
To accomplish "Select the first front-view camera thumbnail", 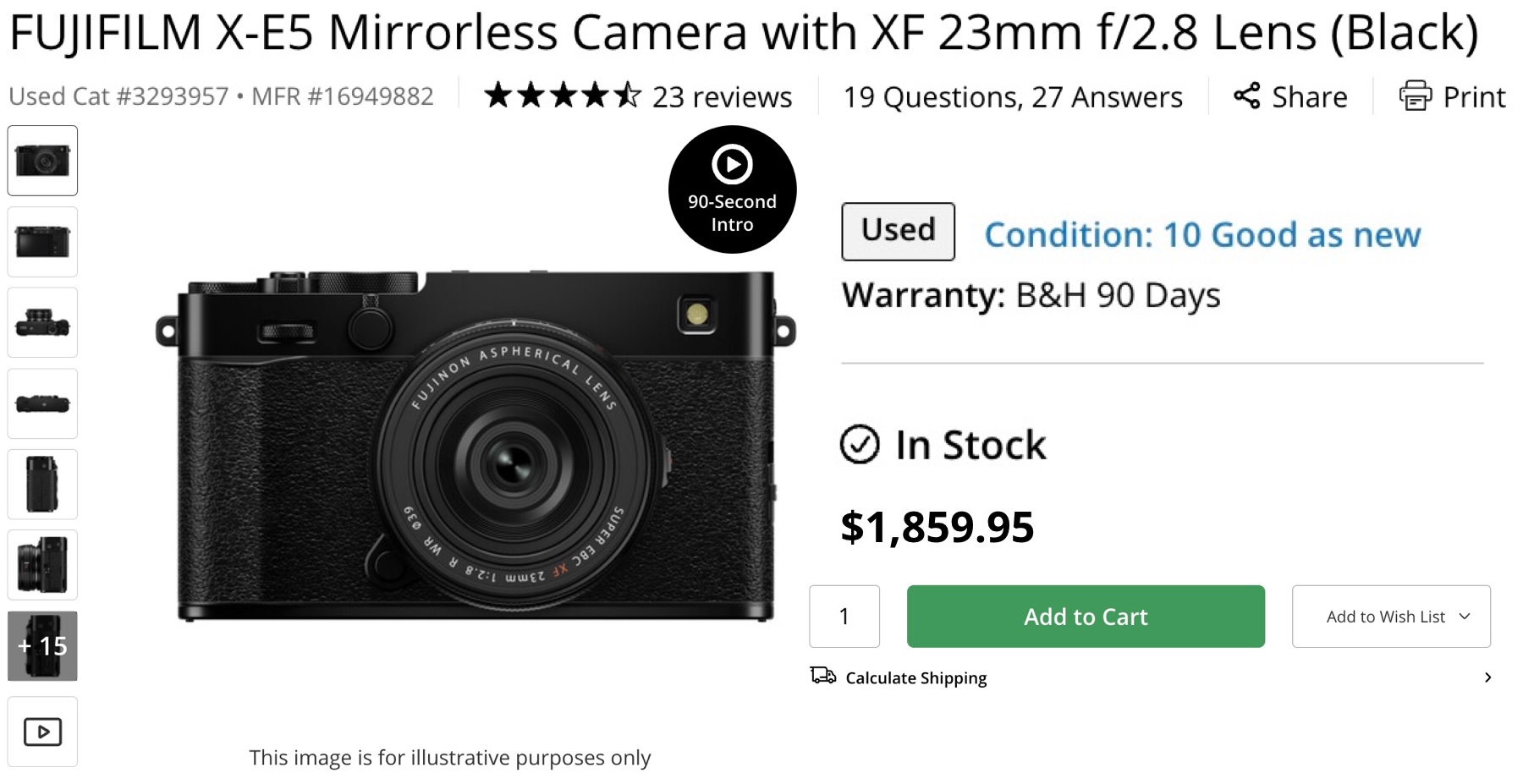I will 42,160.
